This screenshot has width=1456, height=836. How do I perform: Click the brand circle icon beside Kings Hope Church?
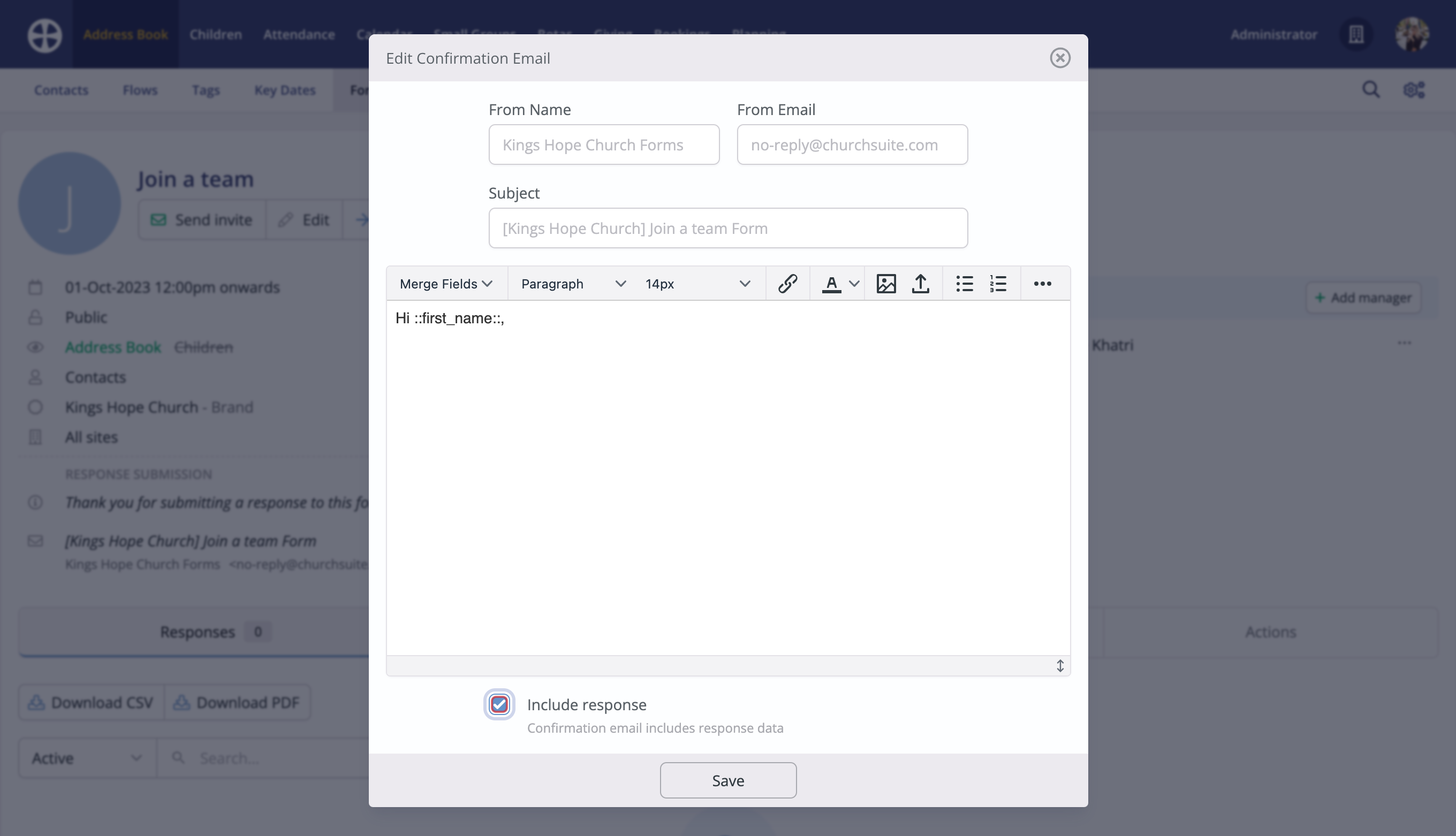[35, 407]
